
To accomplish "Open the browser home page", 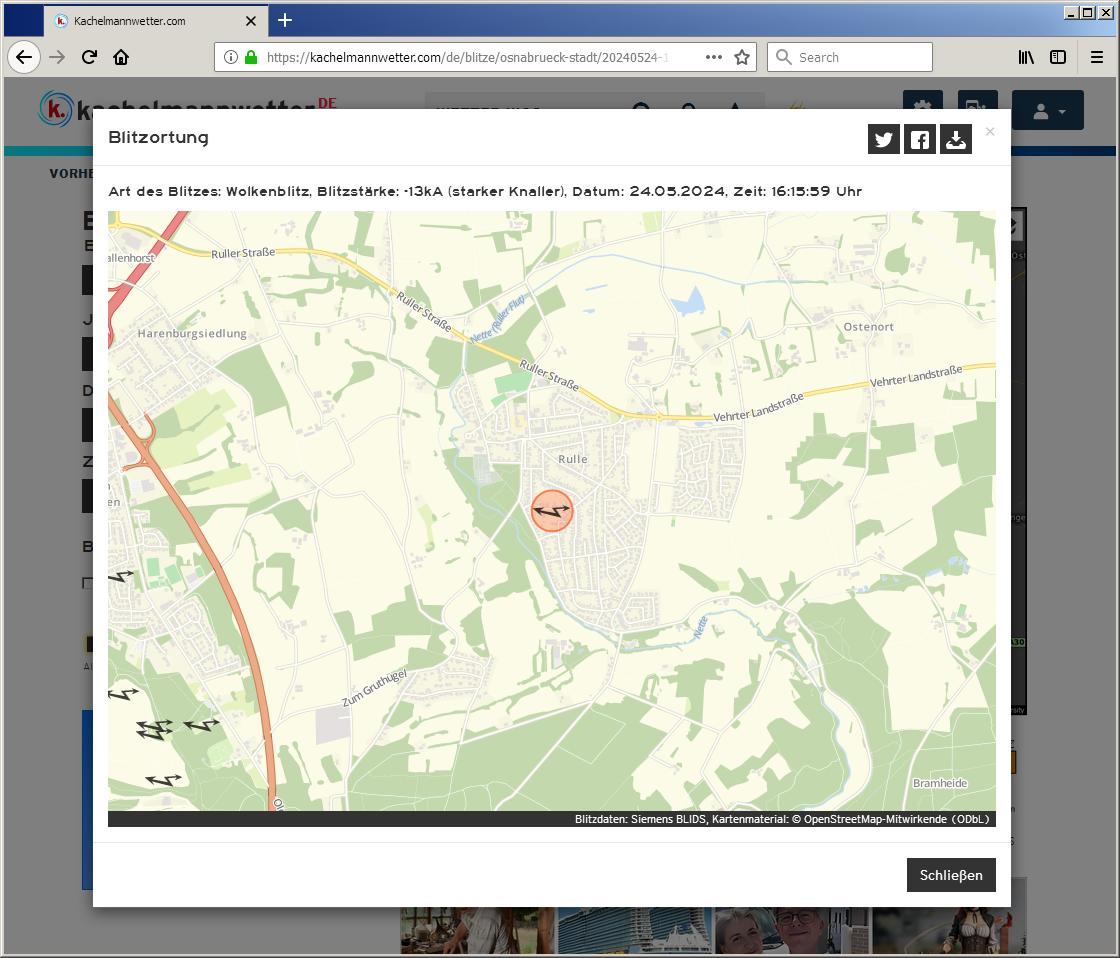I will (x=121, y=57).
